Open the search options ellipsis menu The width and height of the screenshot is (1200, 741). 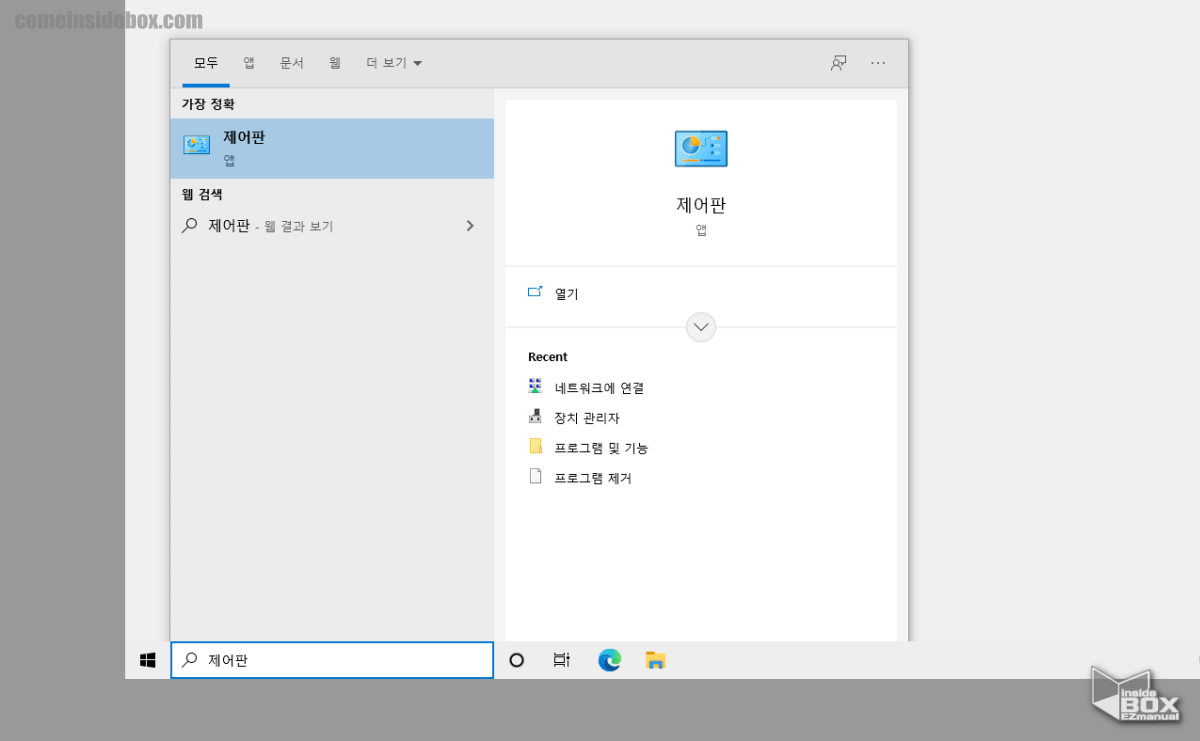[x=878, y=62]
